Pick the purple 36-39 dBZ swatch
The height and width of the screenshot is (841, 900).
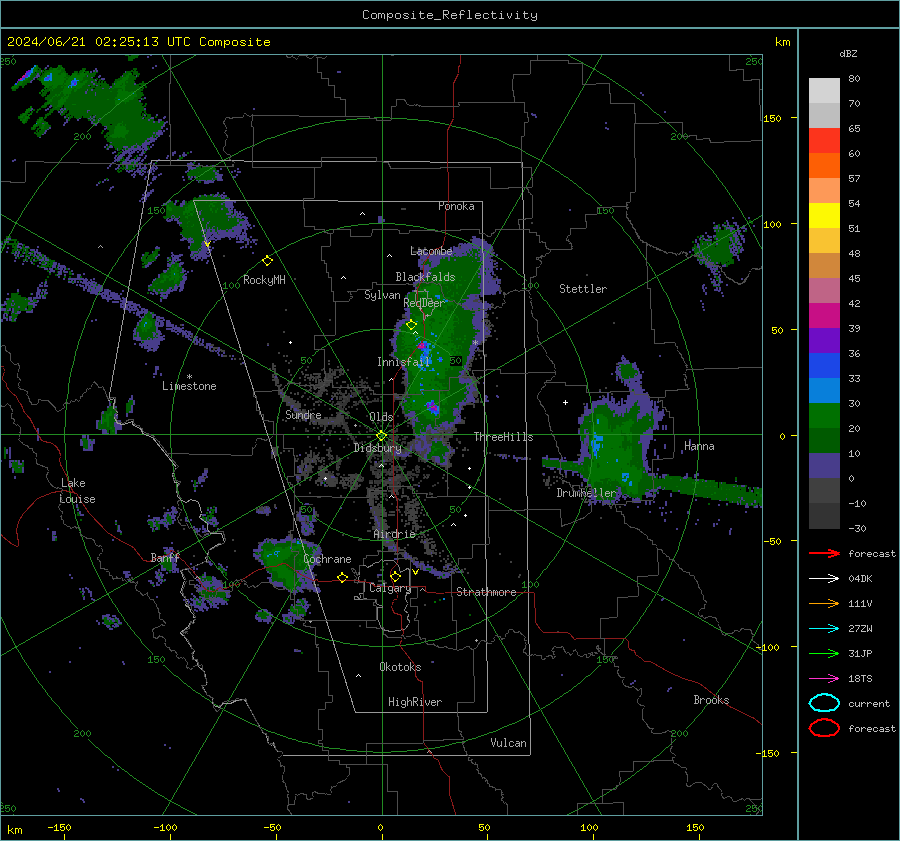[x=824, y=340]
